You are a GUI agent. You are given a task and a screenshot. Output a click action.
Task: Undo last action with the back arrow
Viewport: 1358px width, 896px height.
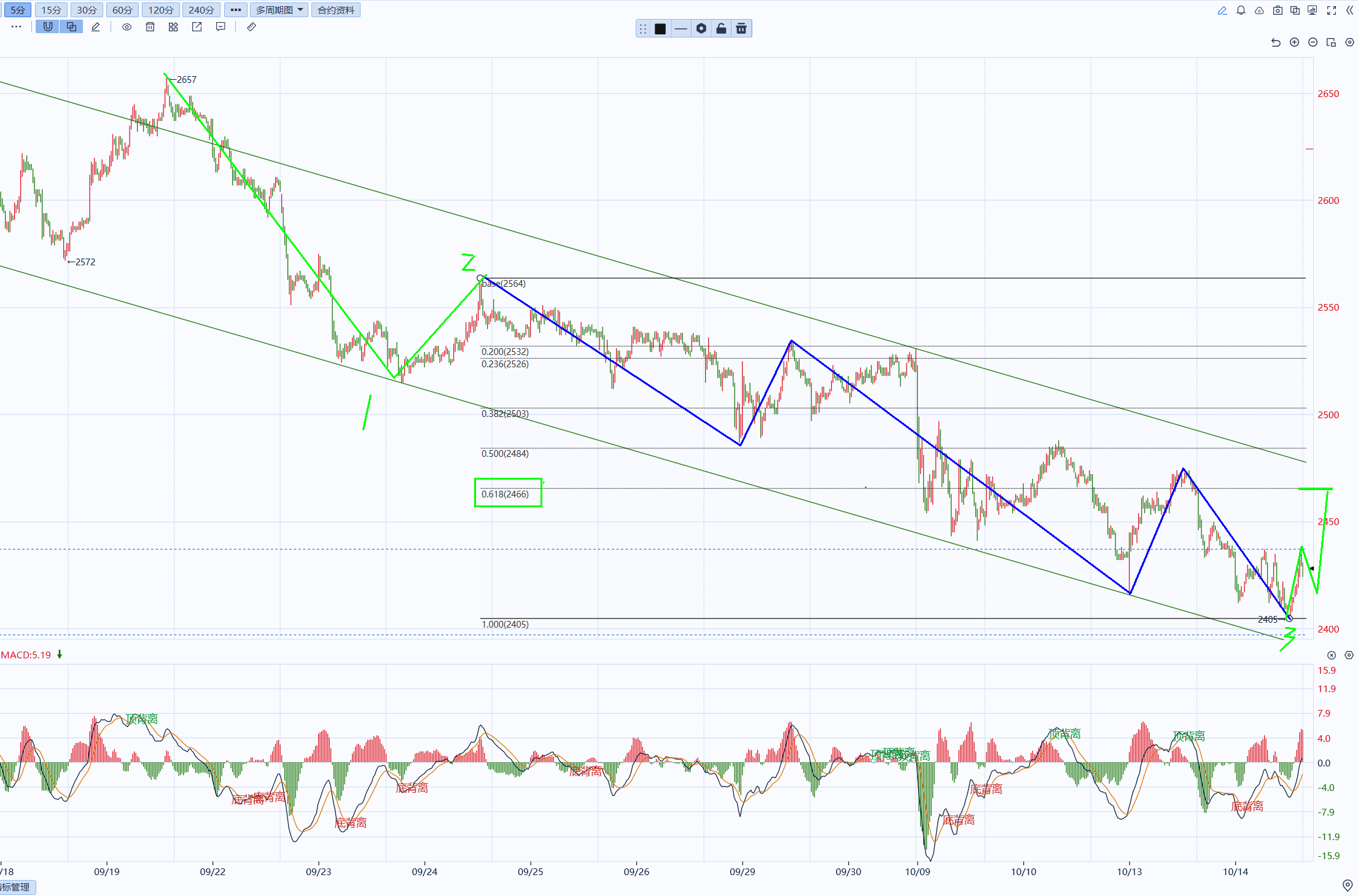pos(1276,42)
